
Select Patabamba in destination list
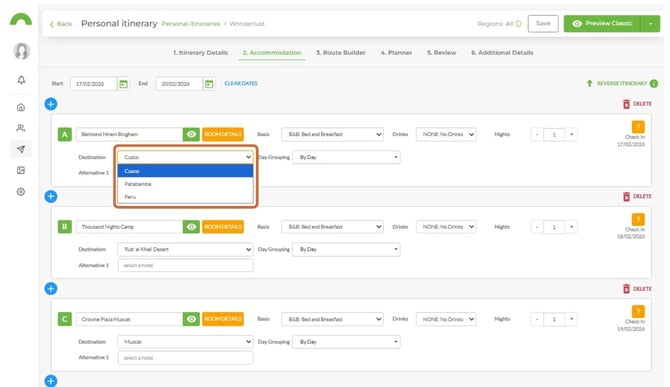(185, 184)
